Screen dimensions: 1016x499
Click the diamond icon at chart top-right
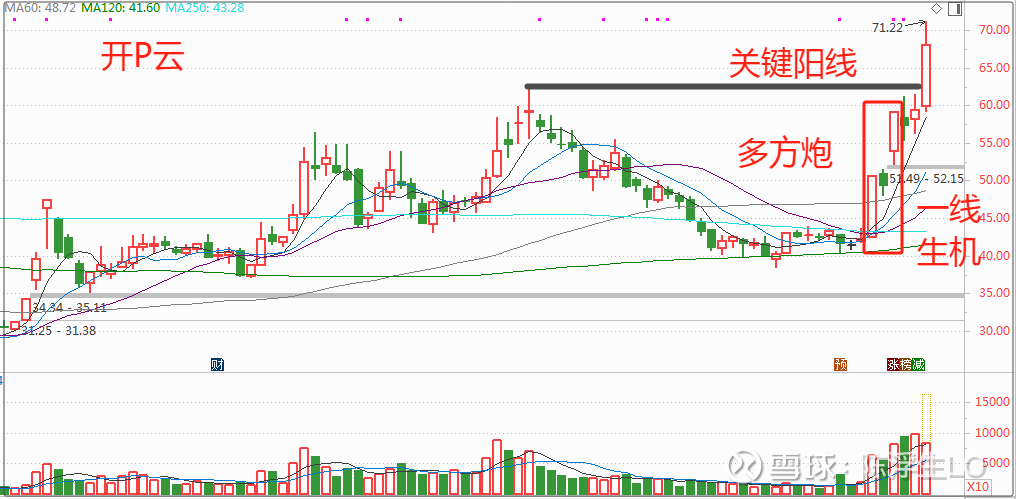(935, 9)
